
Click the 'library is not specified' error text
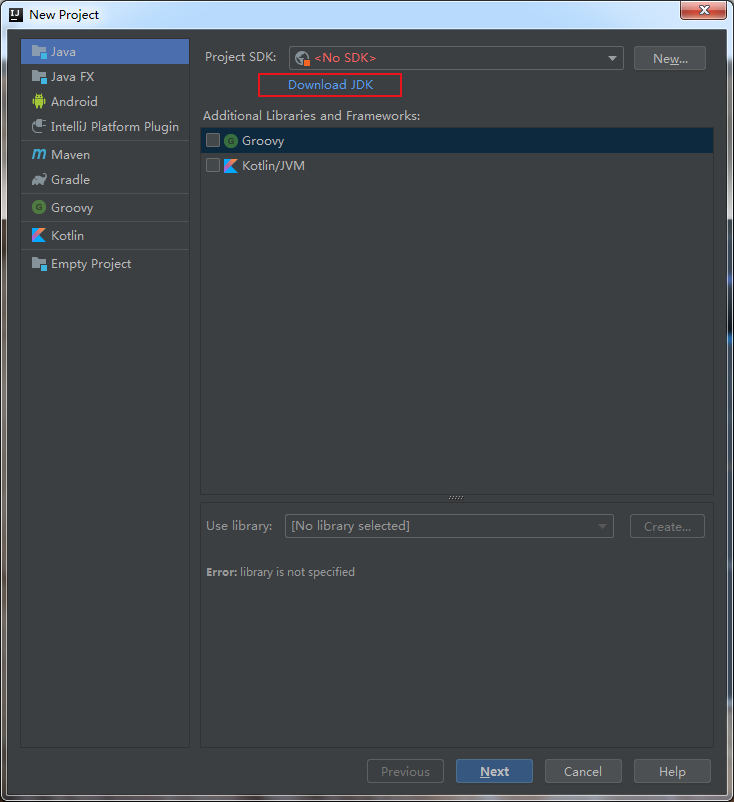[297, 572]
